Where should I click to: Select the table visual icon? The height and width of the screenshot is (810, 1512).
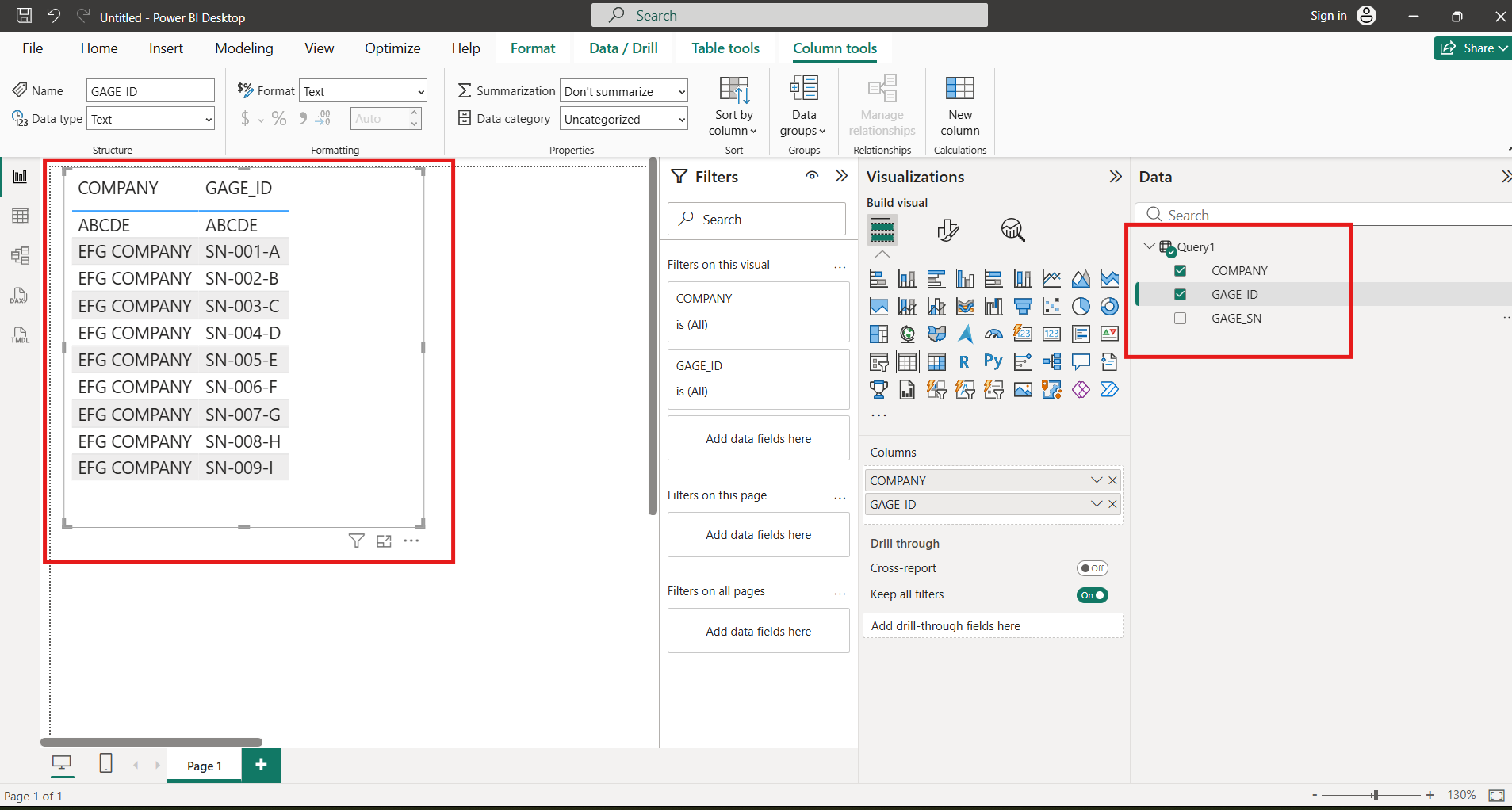[x=907, y=362]
